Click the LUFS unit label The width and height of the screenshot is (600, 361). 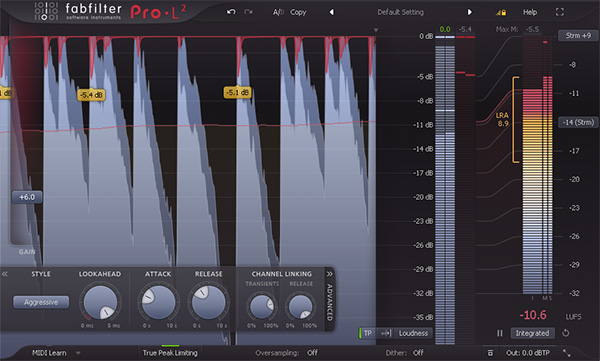coord(573,317)
